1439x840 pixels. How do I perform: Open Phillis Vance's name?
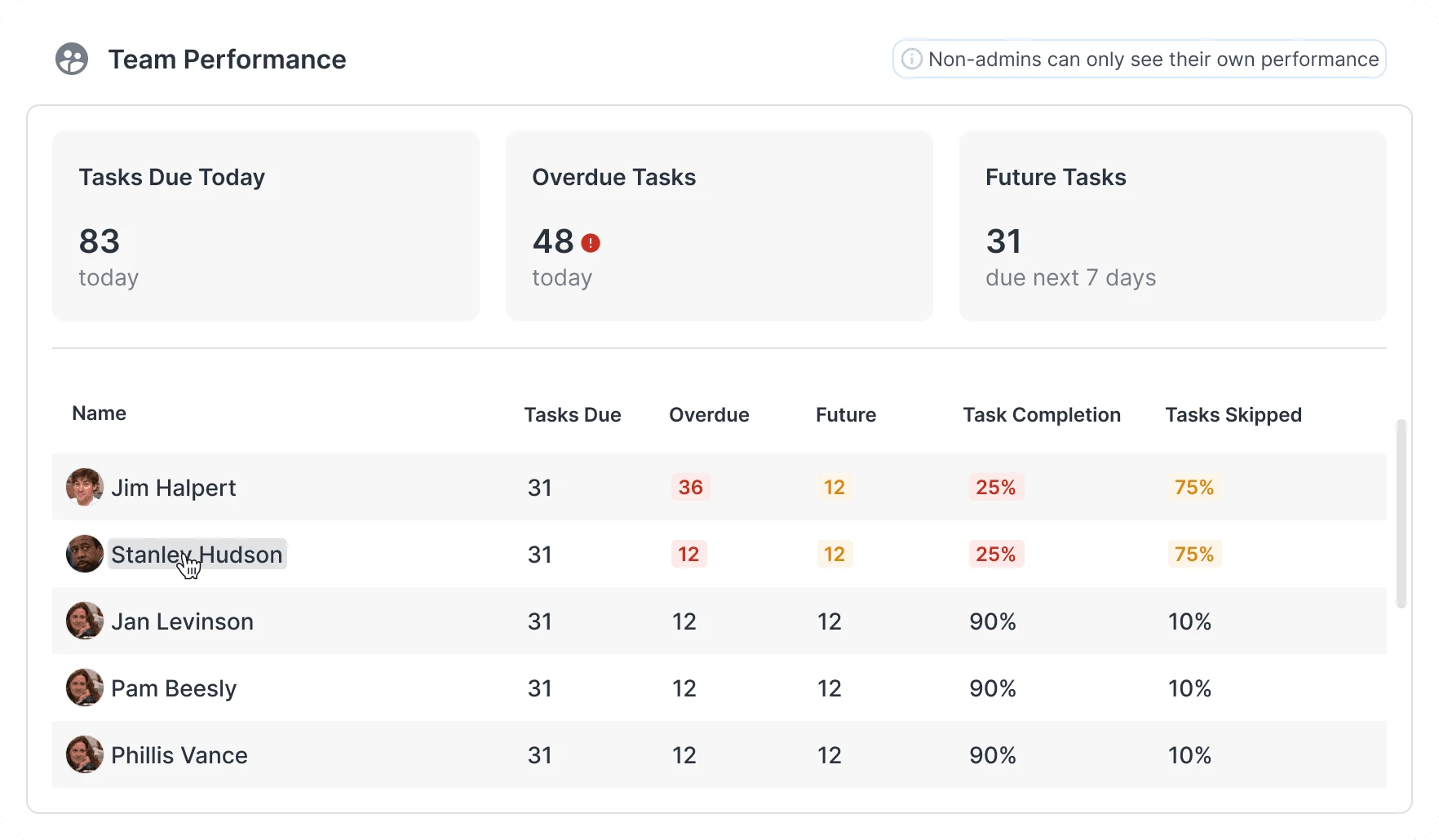(x=179, y=755)
